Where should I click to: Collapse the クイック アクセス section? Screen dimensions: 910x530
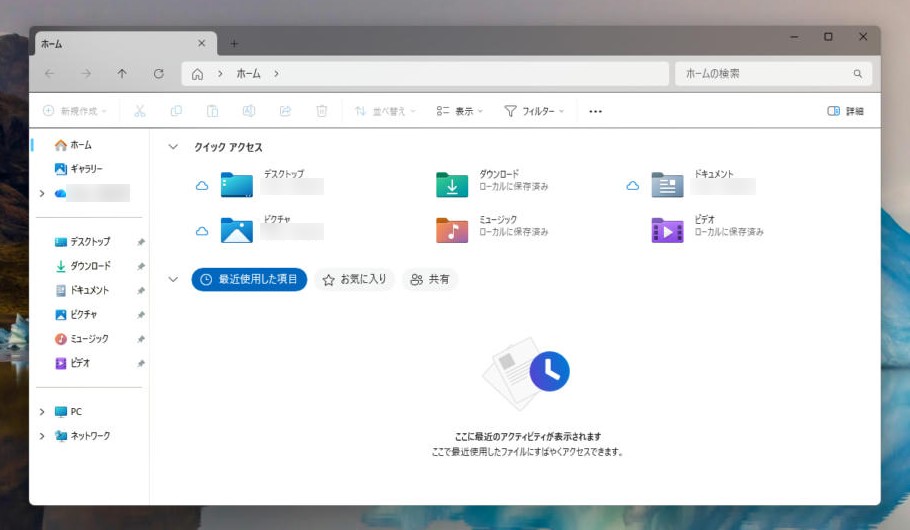(173, 147)
